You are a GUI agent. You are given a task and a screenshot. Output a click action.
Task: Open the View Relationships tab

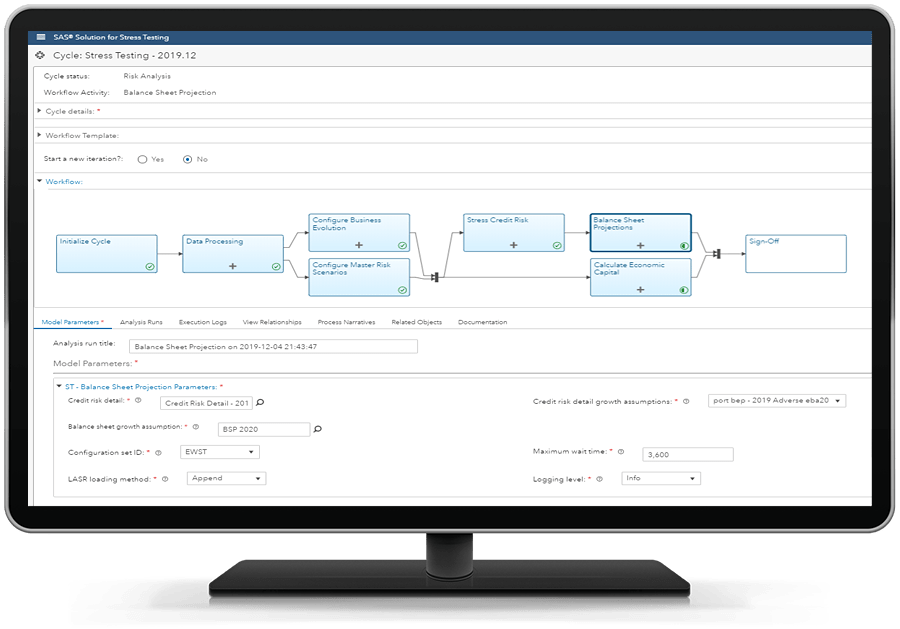(272, 323)
